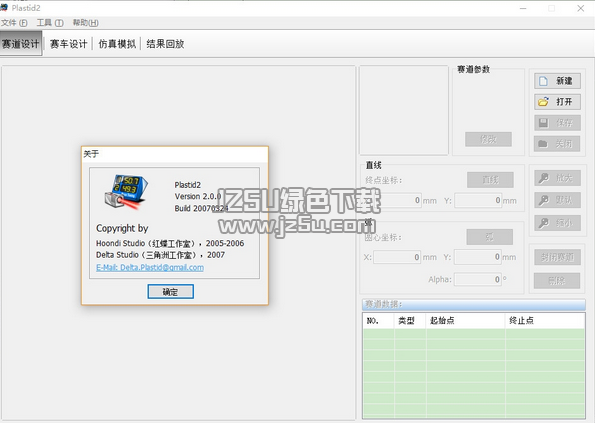
Task: Click the arc center Y coordinate field
Action: click(x=478, y=257)
